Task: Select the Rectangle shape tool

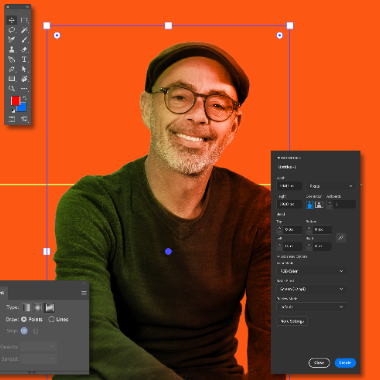Action: click(x=12, y=79)
